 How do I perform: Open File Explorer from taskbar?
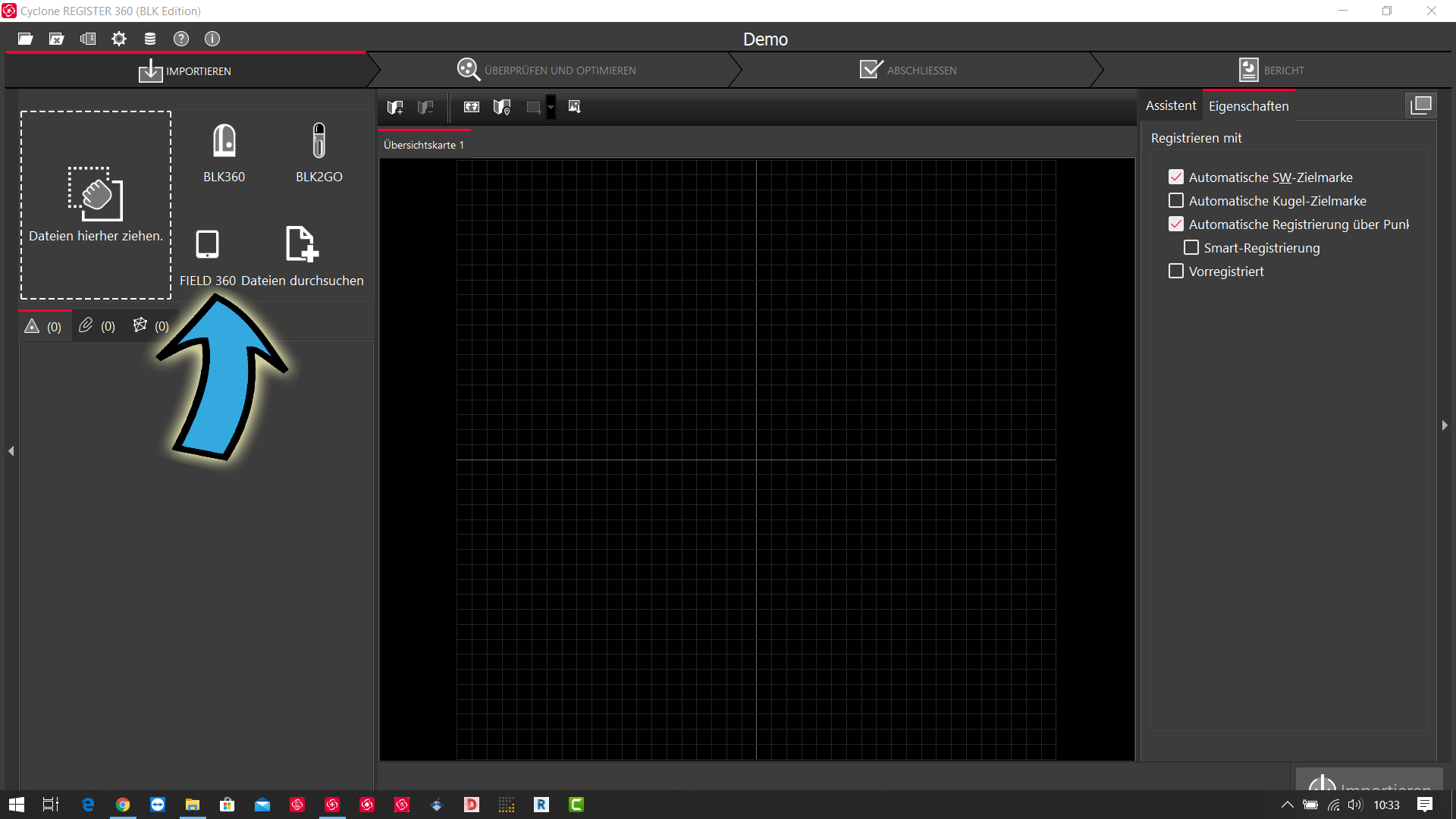click(x=193, y=805)
